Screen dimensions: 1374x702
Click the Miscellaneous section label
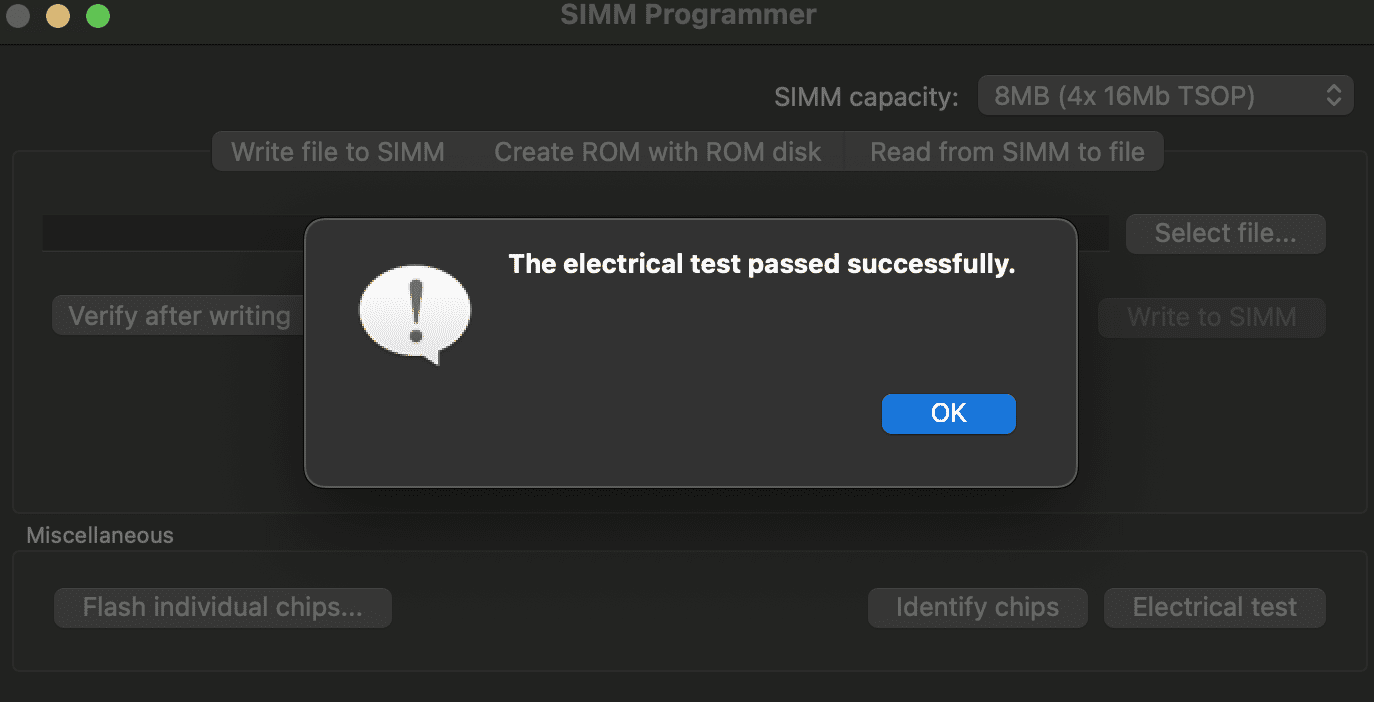(x=100, y=535)
